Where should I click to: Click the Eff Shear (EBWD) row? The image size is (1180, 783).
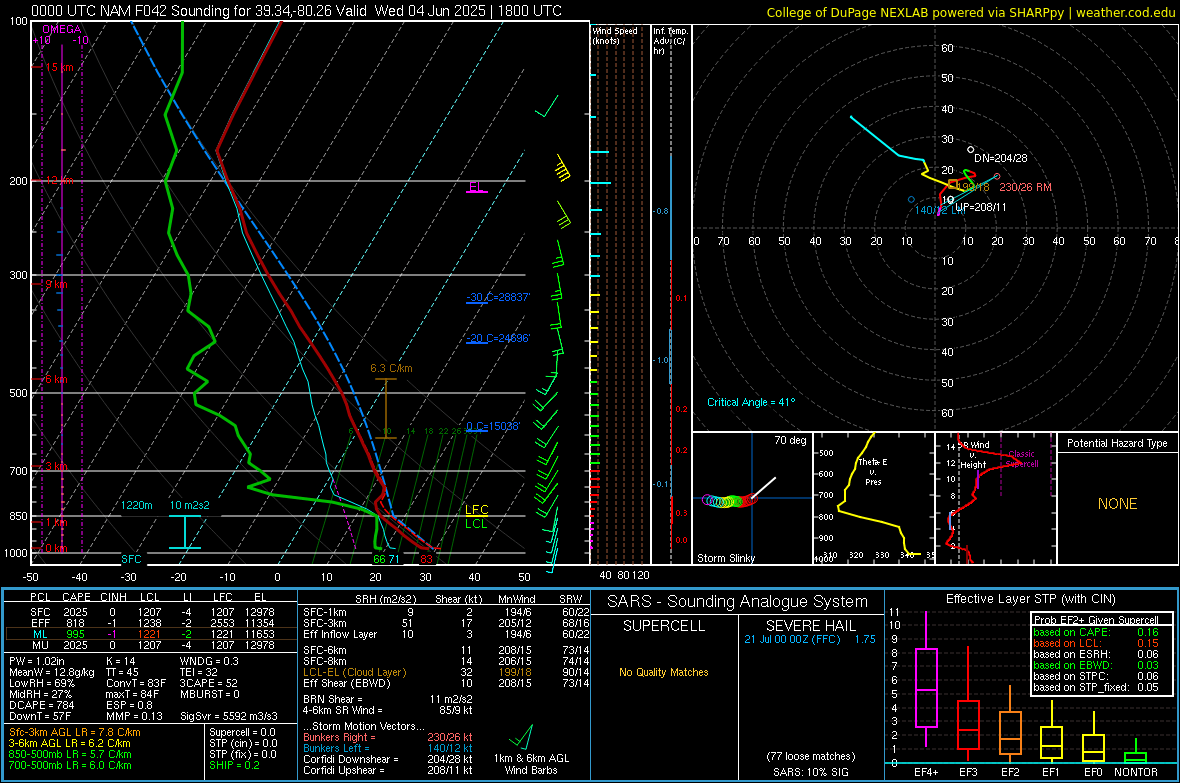coord(446,683)
